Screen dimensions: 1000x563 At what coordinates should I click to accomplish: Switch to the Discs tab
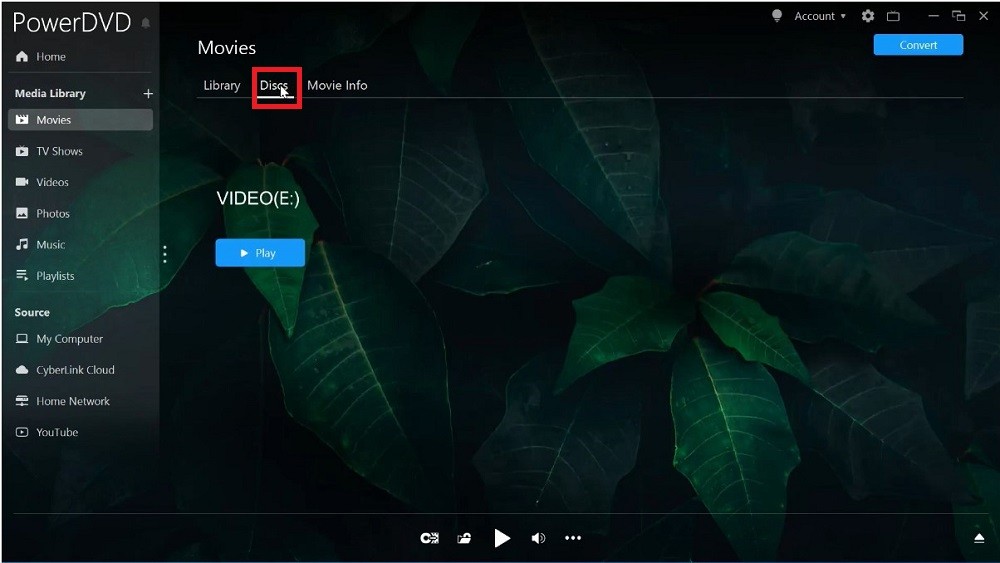point(274,85)
